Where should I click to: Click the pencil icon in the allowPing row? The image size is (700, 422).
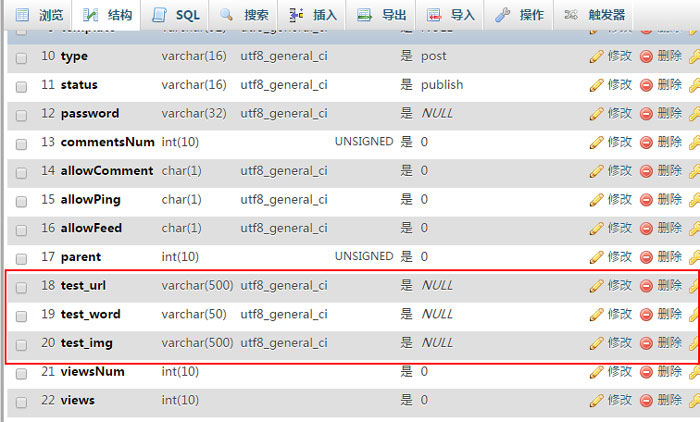[x=597, y=200]
